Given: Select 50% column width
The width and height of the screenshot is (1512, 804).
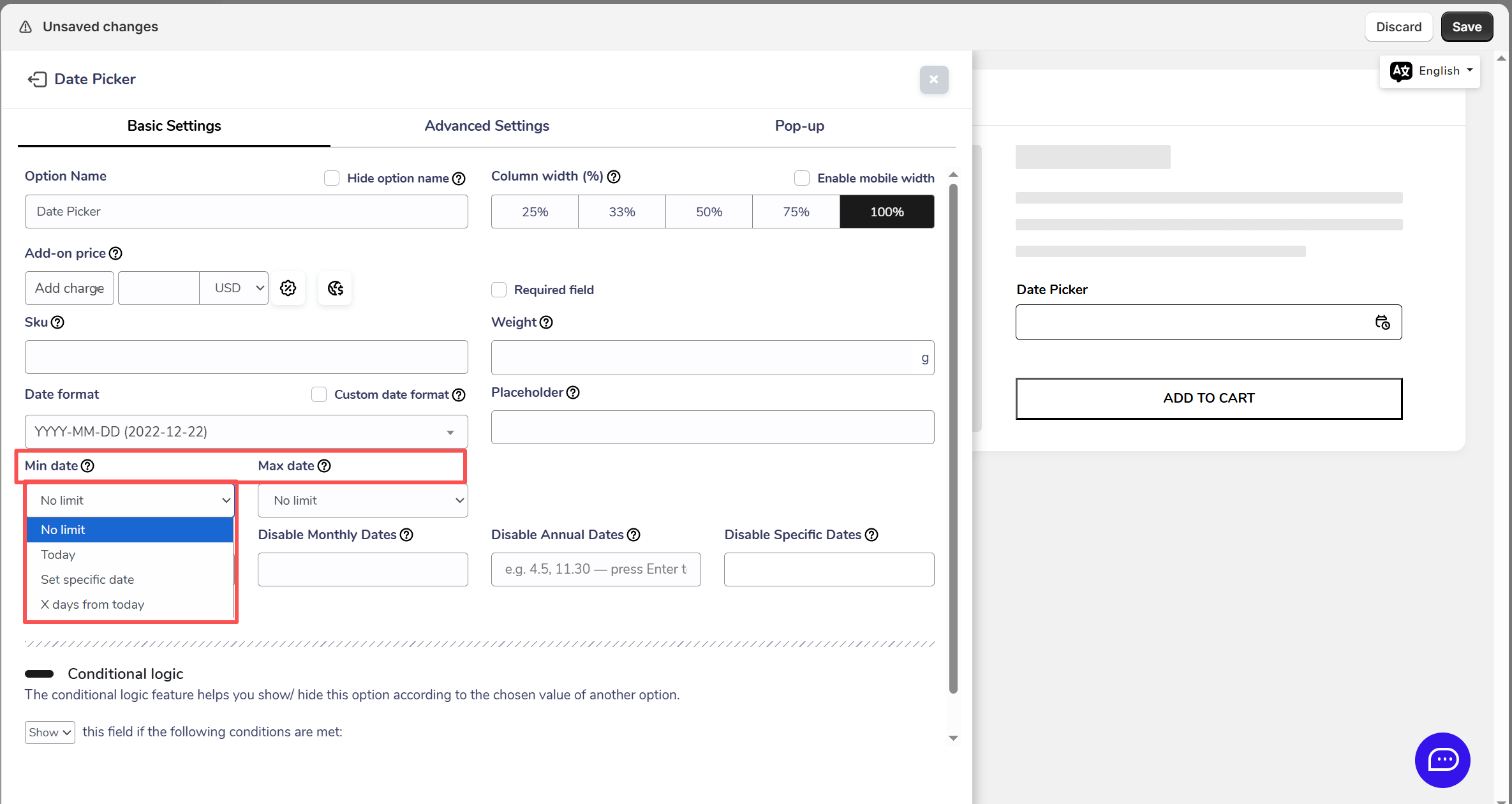Looking at the screenshot, I should (709, 212).
